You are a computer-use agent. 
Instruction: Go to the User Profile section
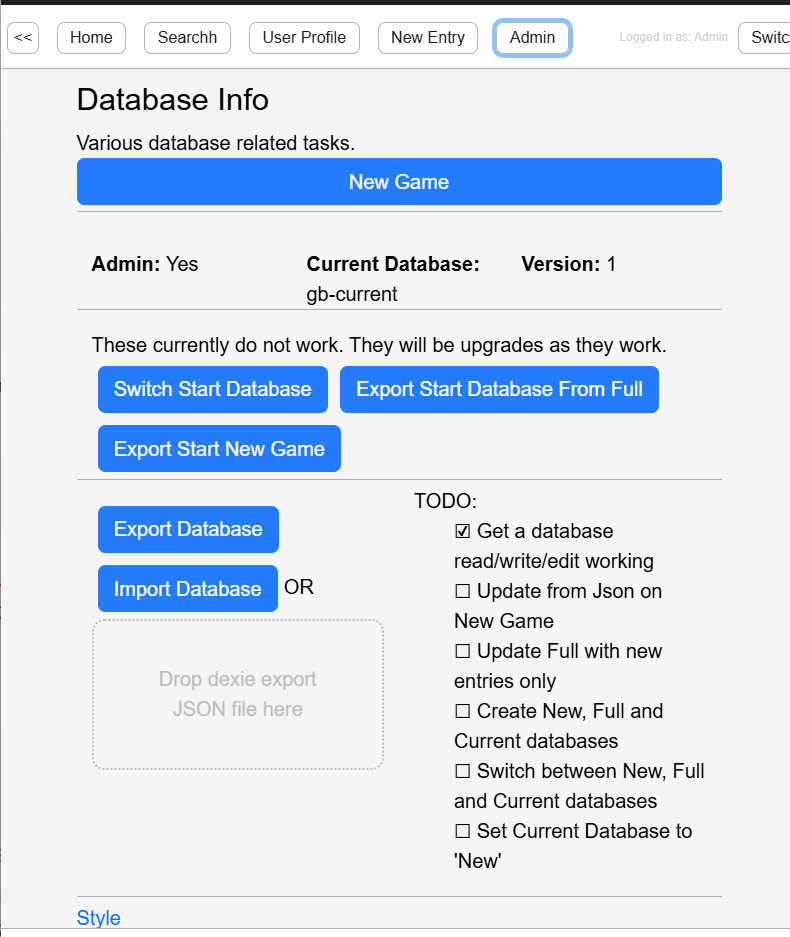(x=304, y=38)
